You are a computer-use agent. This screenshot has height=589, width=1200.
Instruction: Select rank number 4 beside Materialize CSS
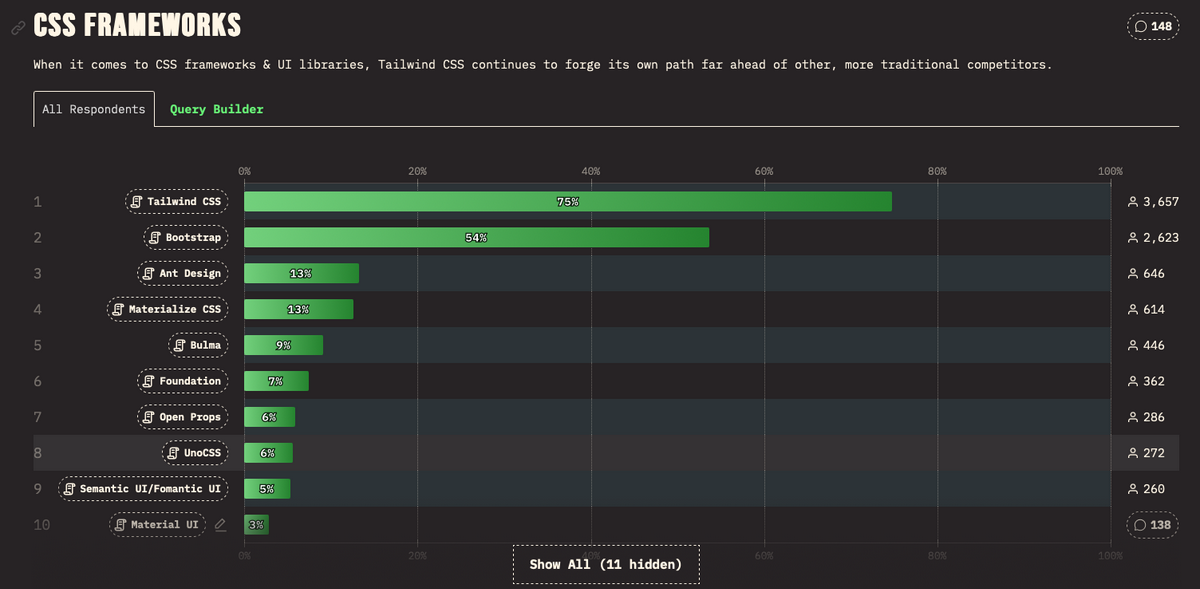[38, 310]
